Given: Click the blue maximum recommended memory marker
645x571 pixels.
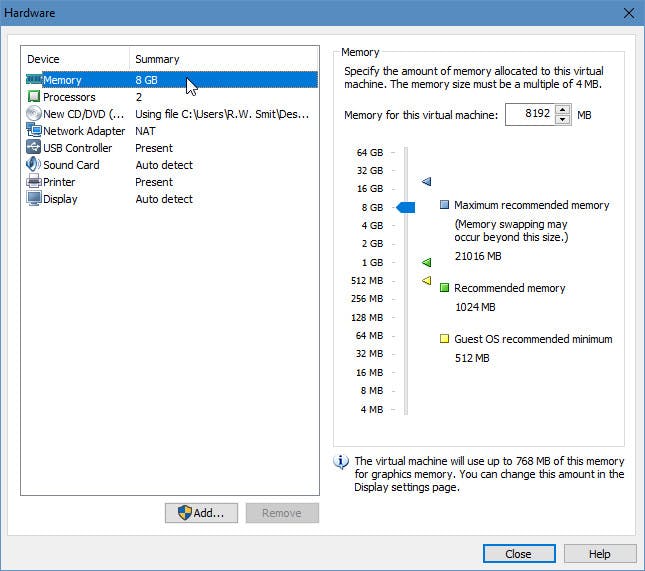Looking at the screenshot, I should click(x=427, y=181).
